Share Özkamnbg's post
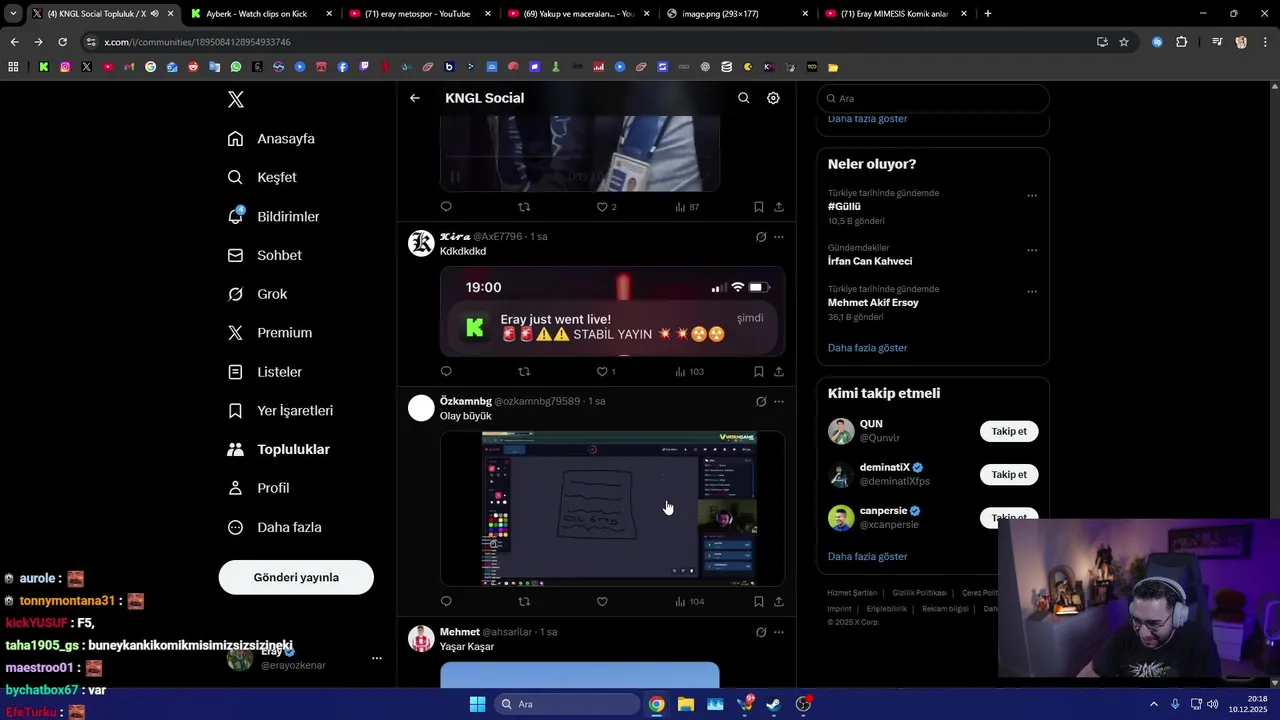This screenshot has width=1280, height=720. point(779,601)
